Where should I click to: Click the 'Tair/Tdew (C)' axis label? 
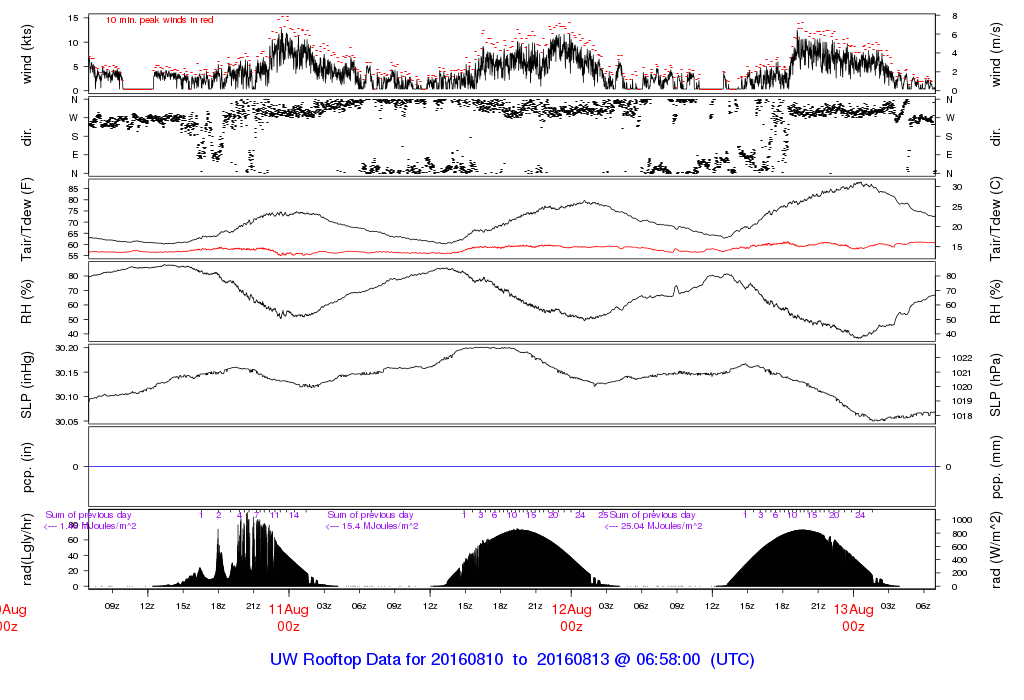[x=996, y=220]
